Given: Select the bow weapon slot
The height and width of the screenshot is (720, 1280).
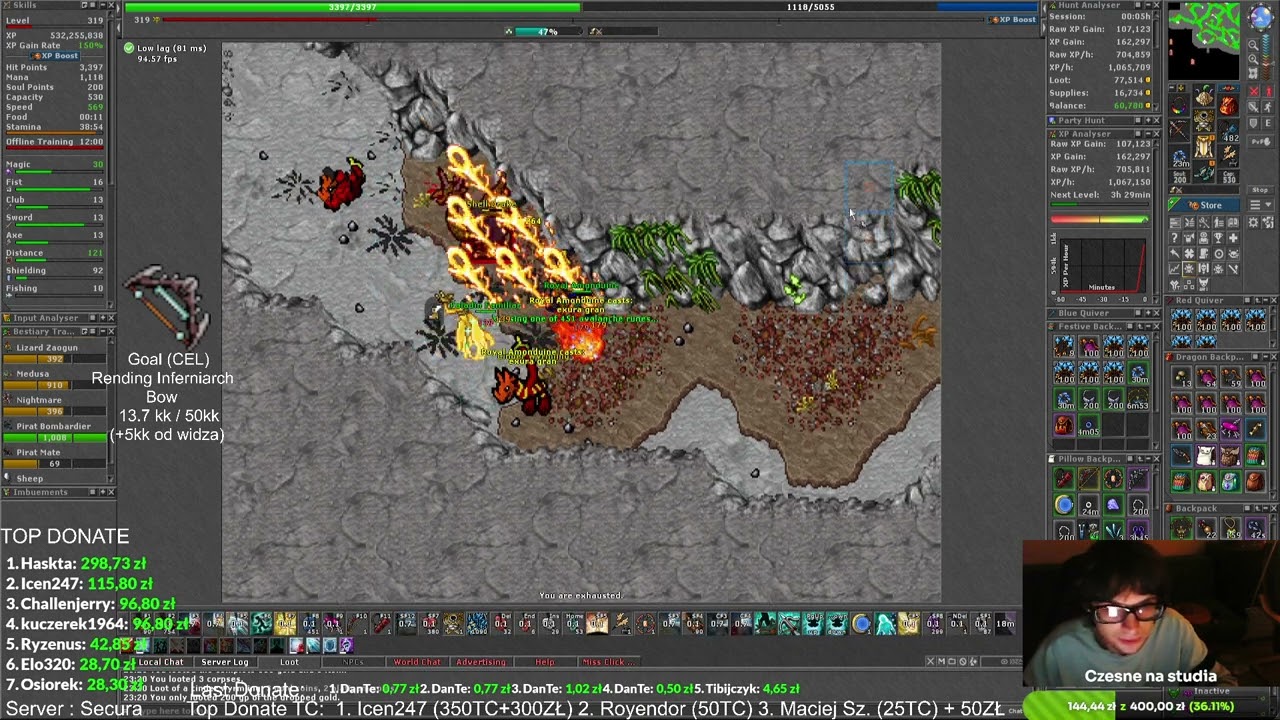Looking at the screenshot, I should pos(1179,129).
